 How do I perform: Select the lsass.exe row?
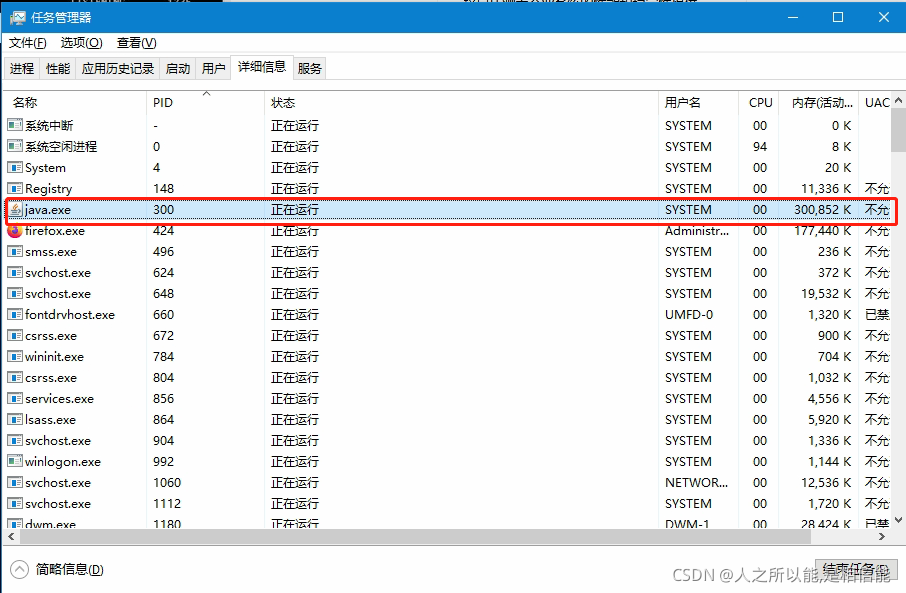pyautogui.click(x=448, y=420)
